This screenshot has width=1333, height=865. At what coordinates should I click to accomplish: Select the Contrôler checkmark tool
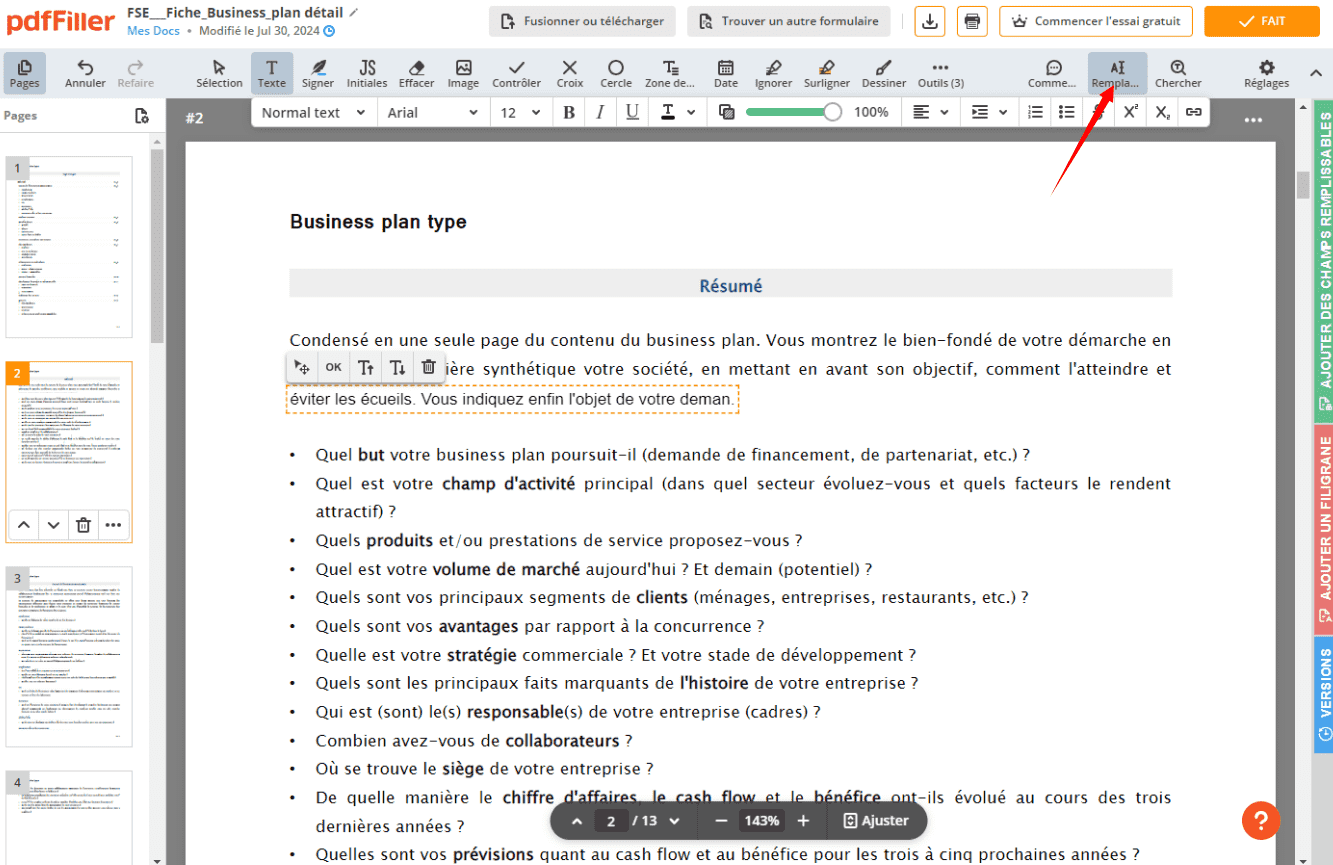(x=516, y=73)
